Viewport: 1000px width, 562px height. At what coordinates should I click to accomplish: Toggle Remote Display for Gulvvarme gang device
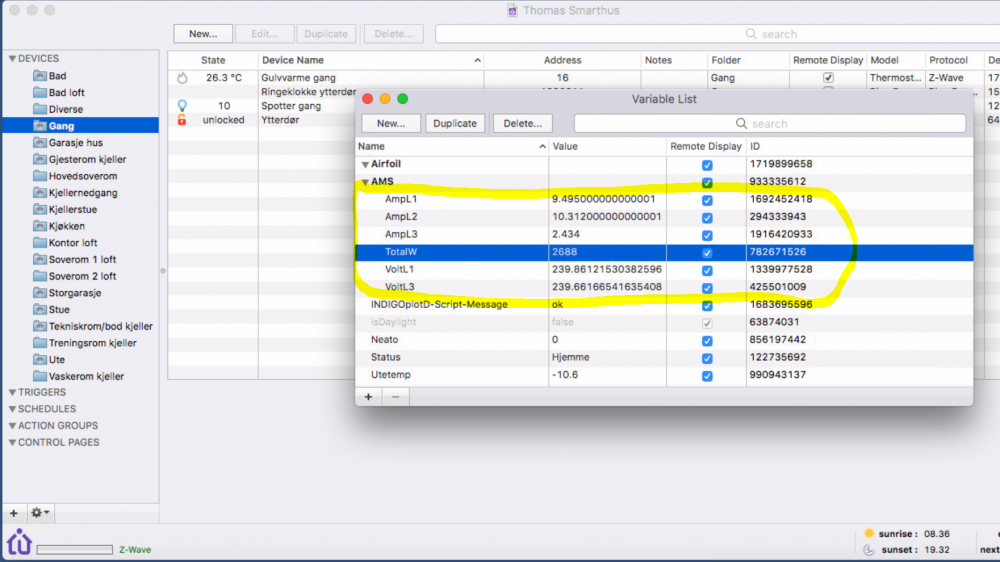point(827,77)
